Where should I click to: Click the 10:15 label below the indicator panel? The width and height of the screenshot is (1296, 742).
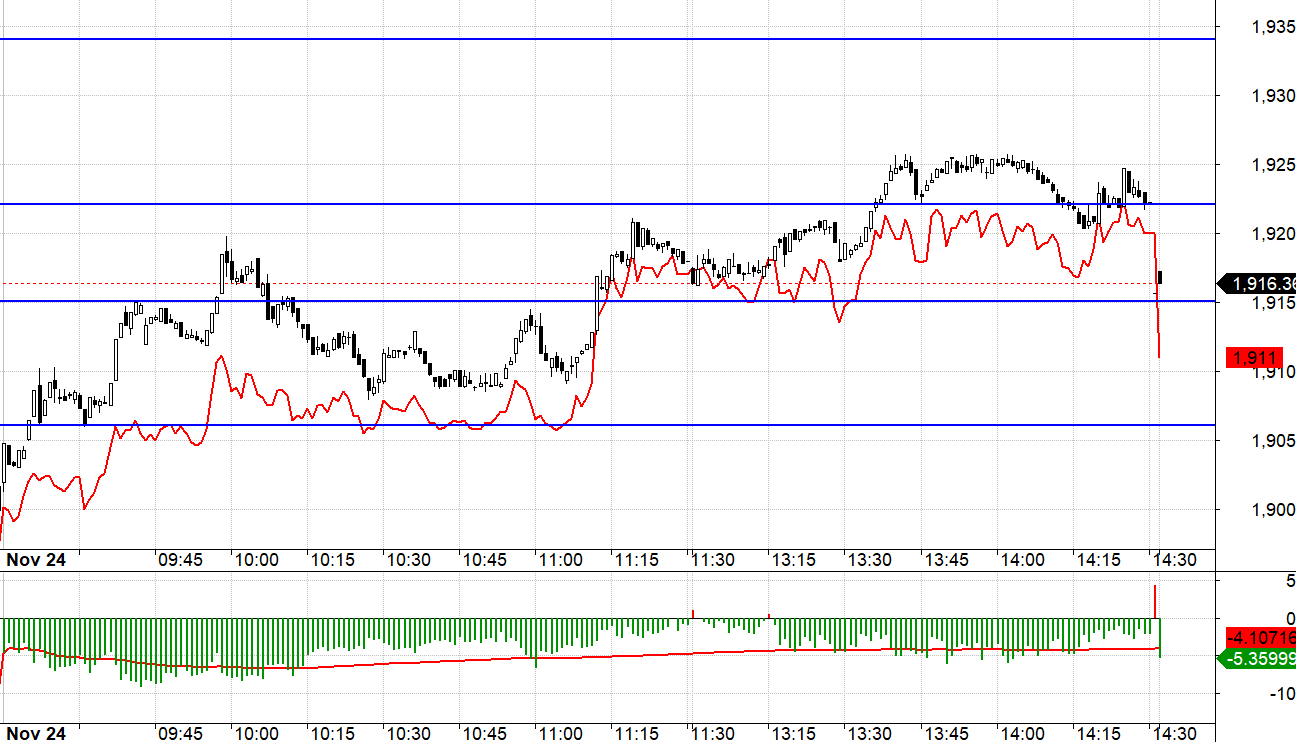[333, 733]
